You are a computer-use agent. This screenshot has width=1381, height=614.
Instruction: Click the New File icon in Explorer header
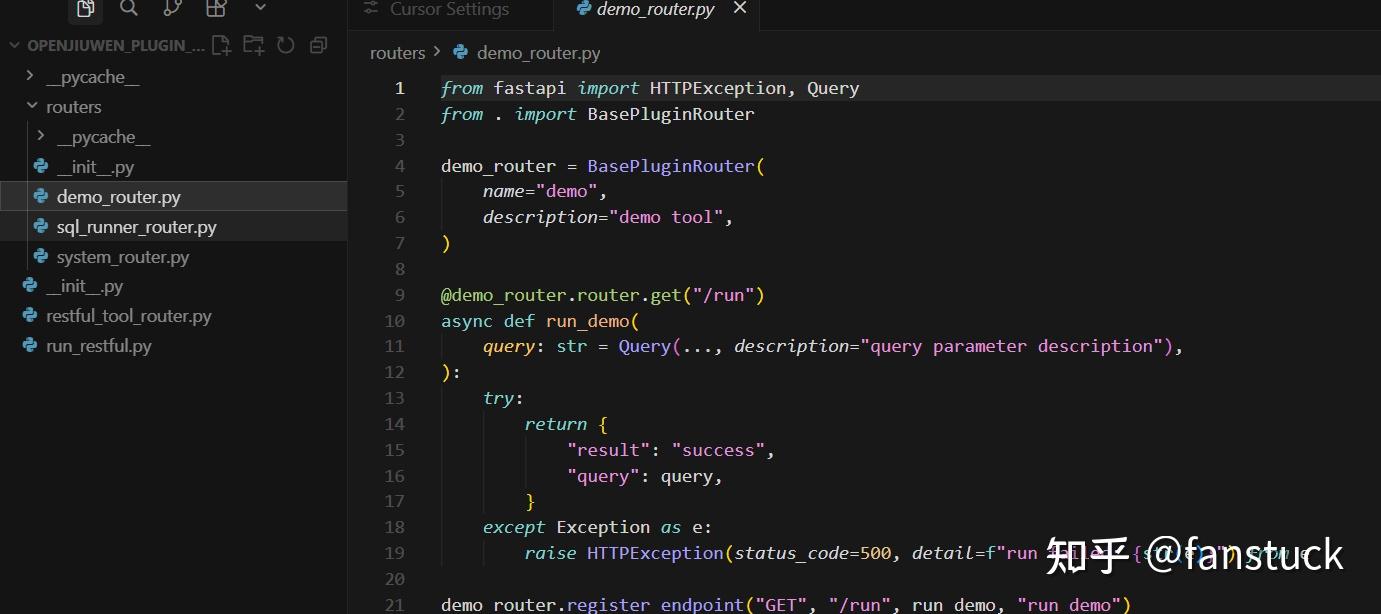221,45
